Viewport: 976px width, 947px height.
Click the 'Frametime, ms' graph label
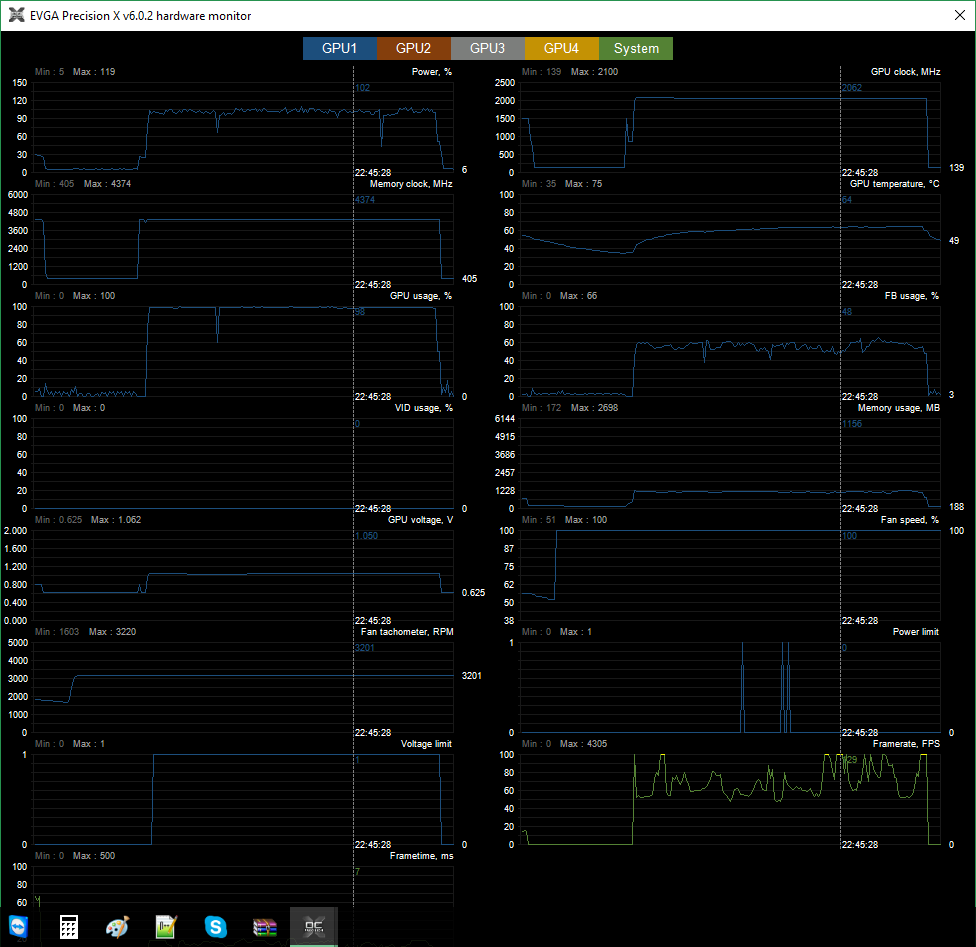click(x=421, y=856)
